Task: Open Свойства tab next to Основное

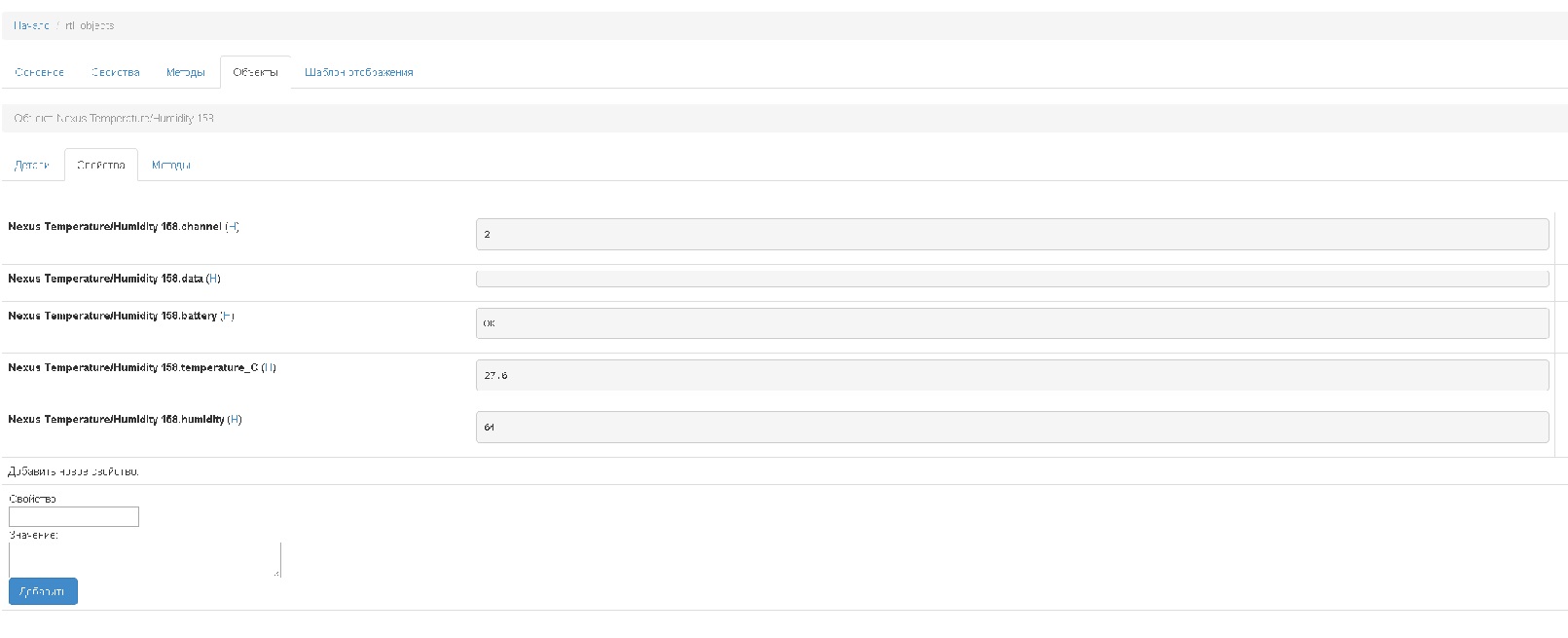Action: tap(116, 72)
